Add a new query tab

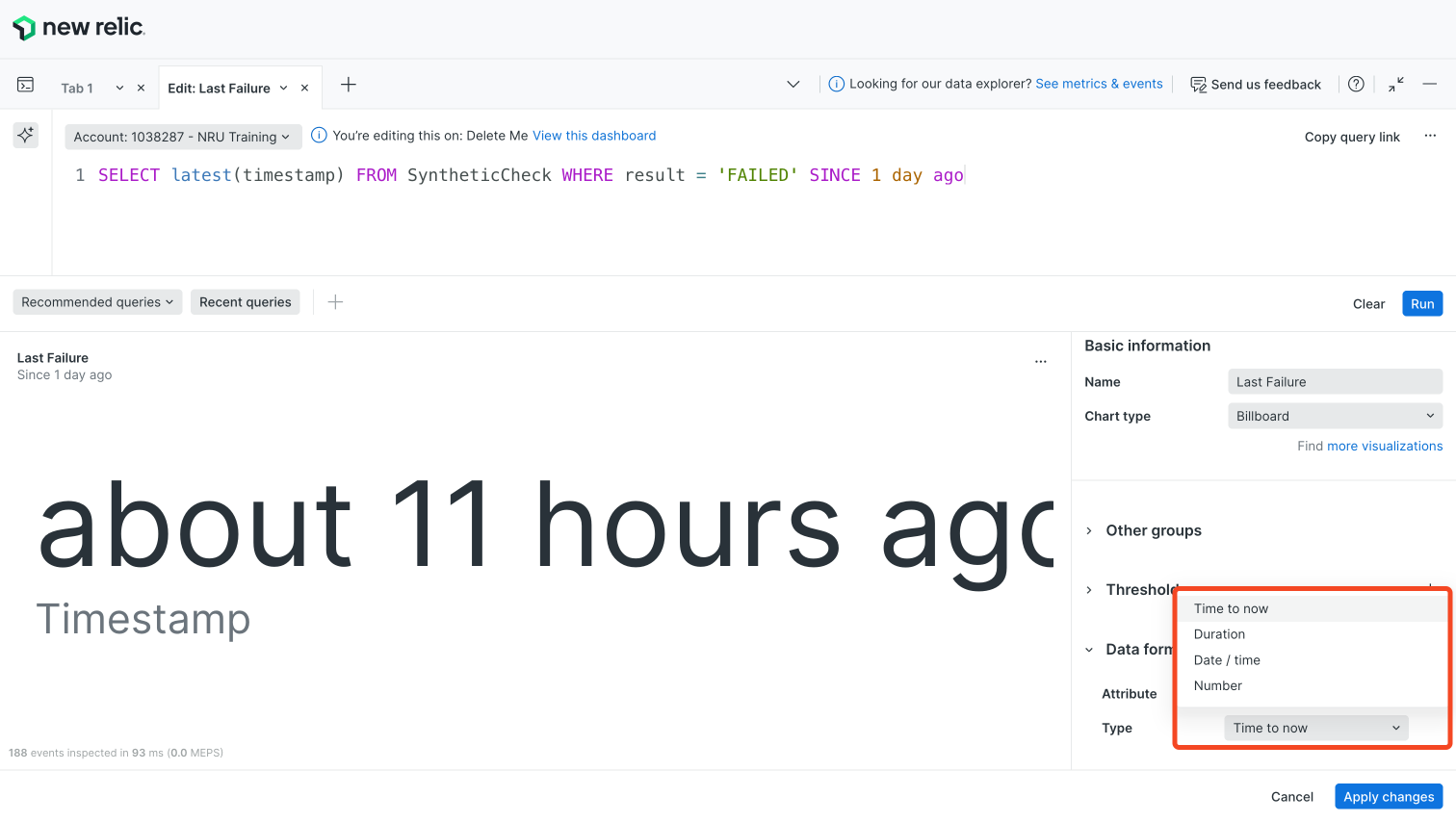(349, 85)
